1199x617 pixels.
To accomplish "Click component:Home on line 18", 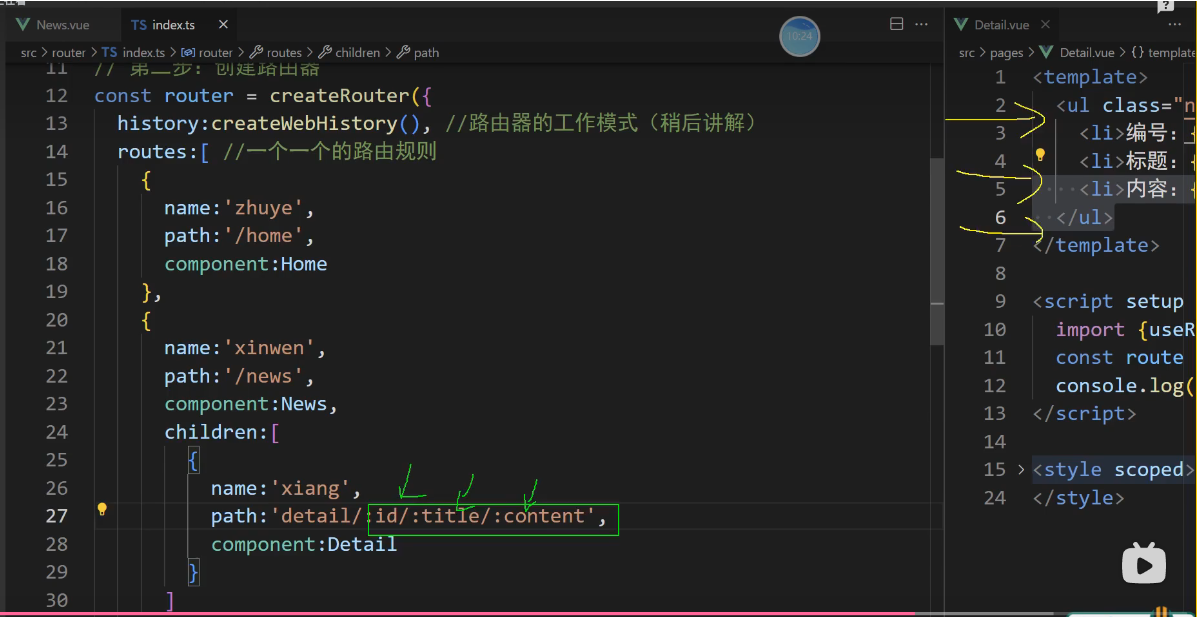I will (245, 264).
